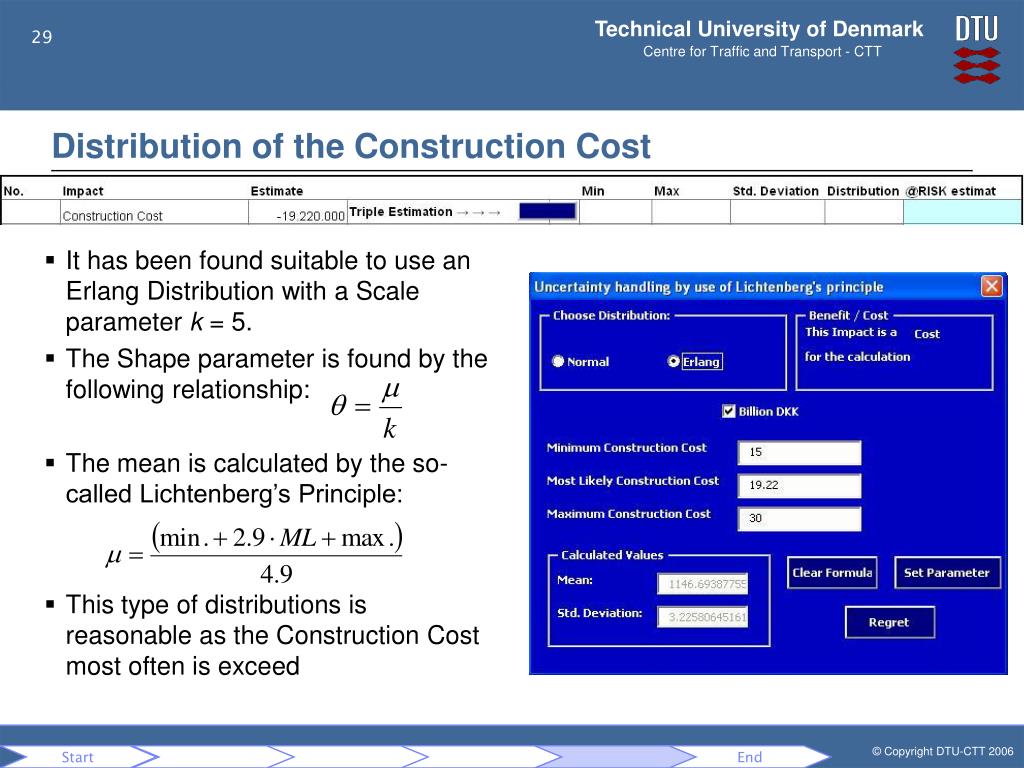
Task: Click the calculated Std. Deviation value field
Action: [x=703, y=616]
